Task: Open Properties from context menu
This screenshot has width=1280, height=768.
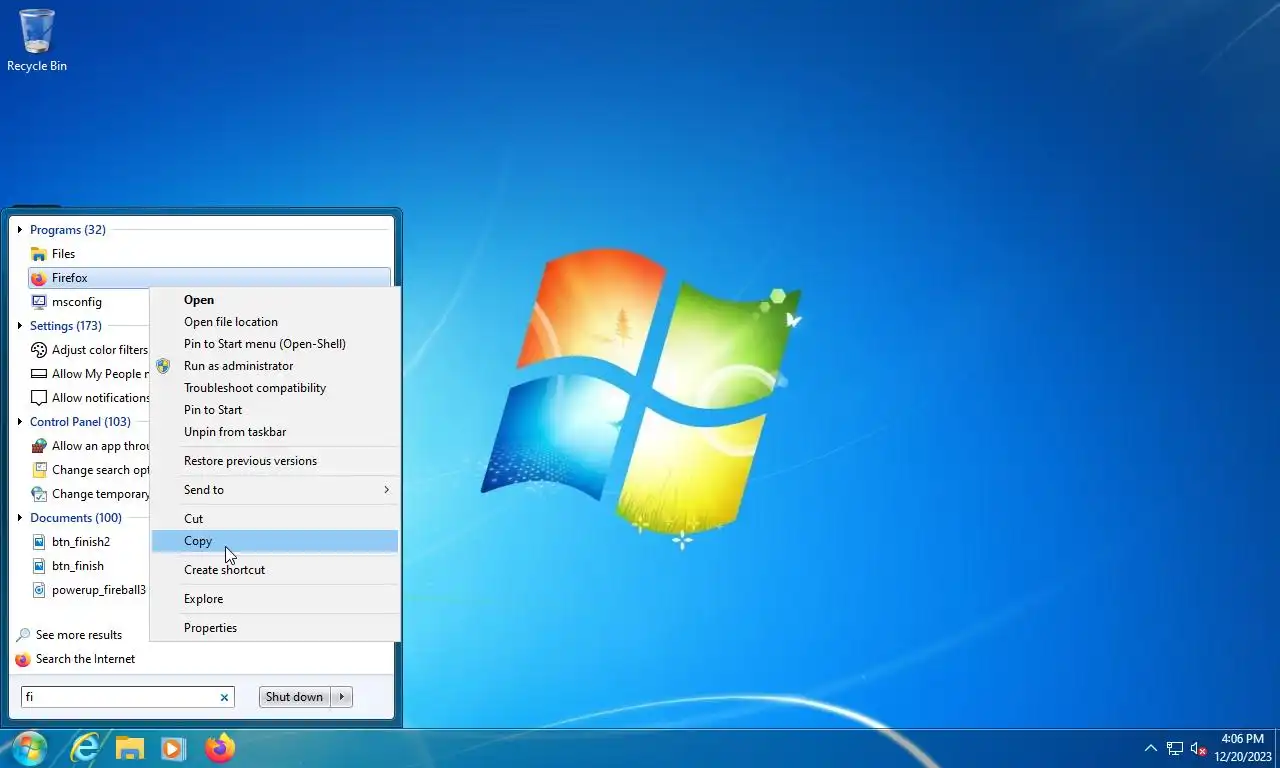Action: click(275, 628)
